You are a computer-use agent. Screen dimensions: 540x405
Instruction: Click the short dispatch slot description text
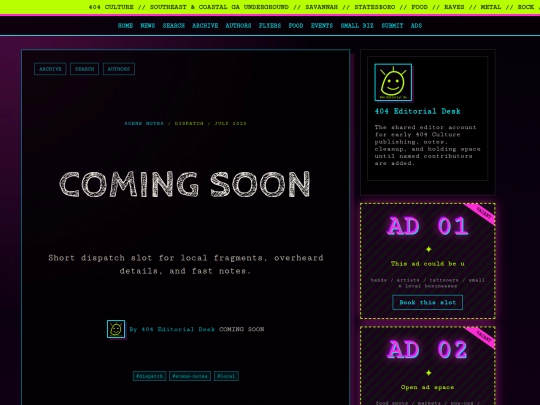coord(186,264)
